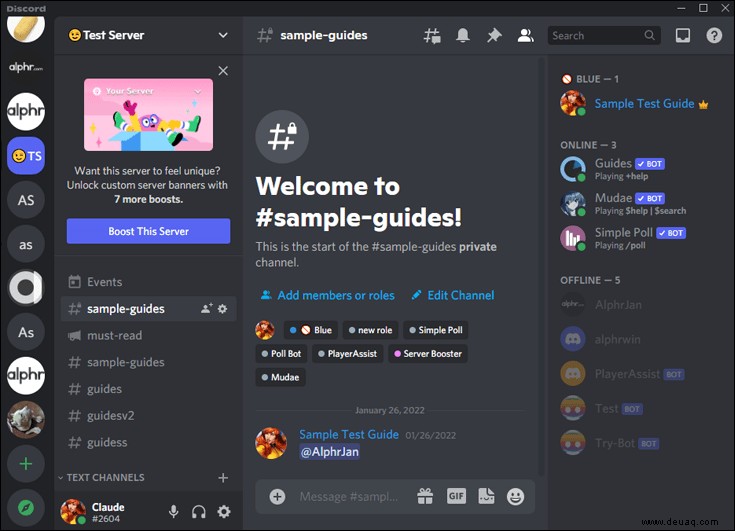This screenshot has width=735, height=531.
Task: Click offline PlayerAssist bot member
Action: pyautogui.click(x=640, y=374)
